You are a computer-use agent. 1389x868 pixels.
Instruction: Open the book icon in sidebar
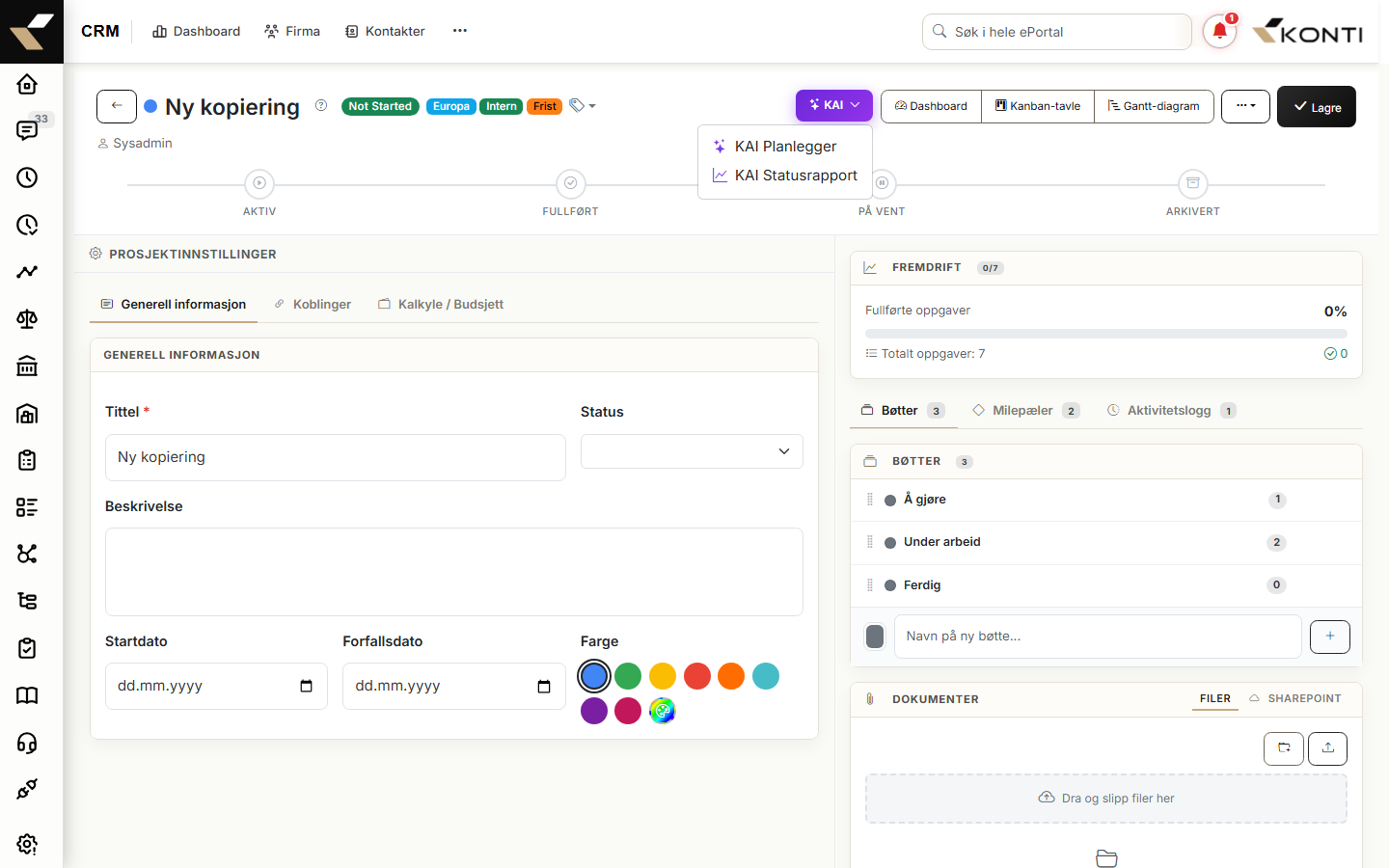click(x=27, y=695)
